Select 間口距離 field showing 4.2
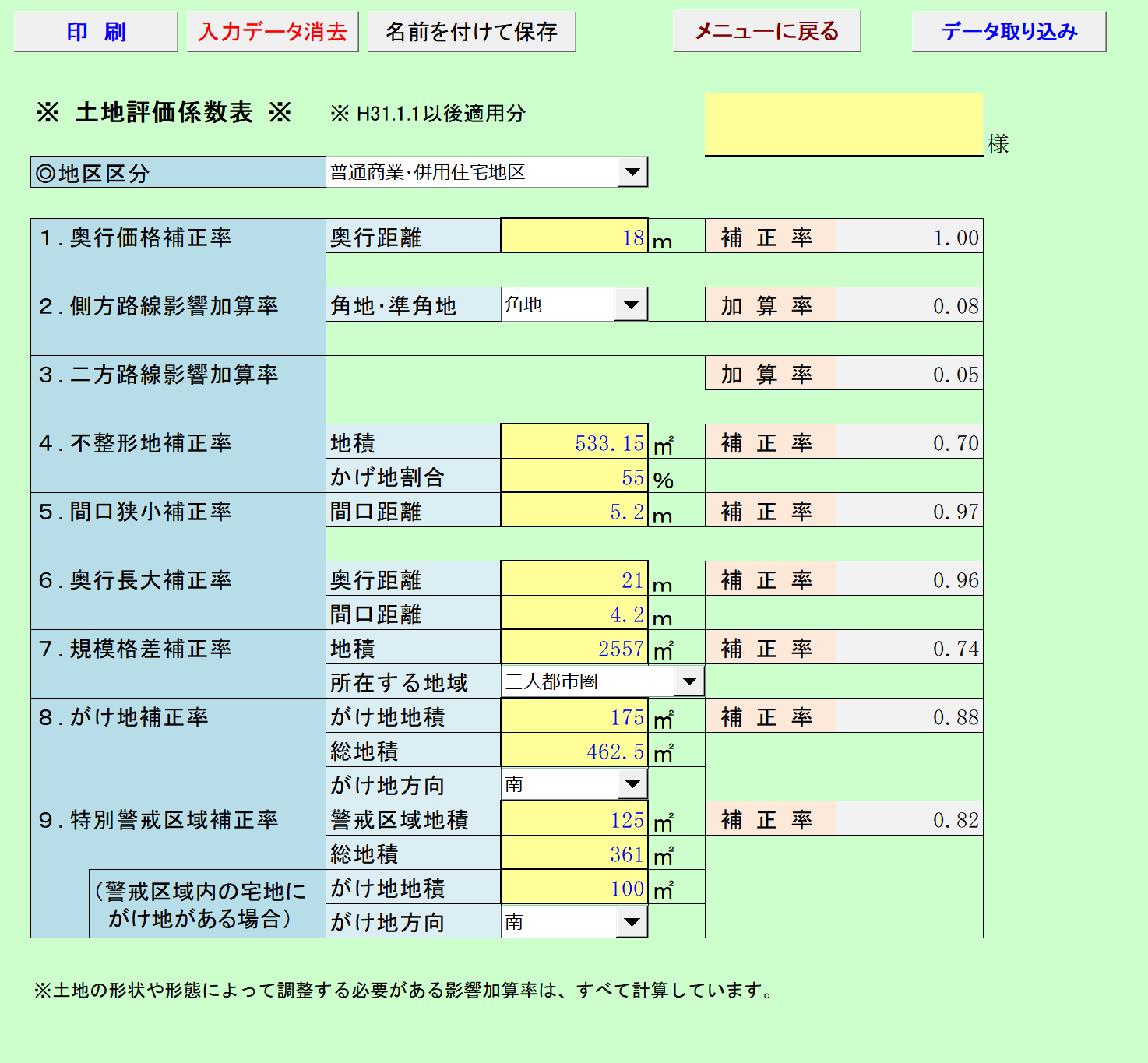 tap(574, 613)
